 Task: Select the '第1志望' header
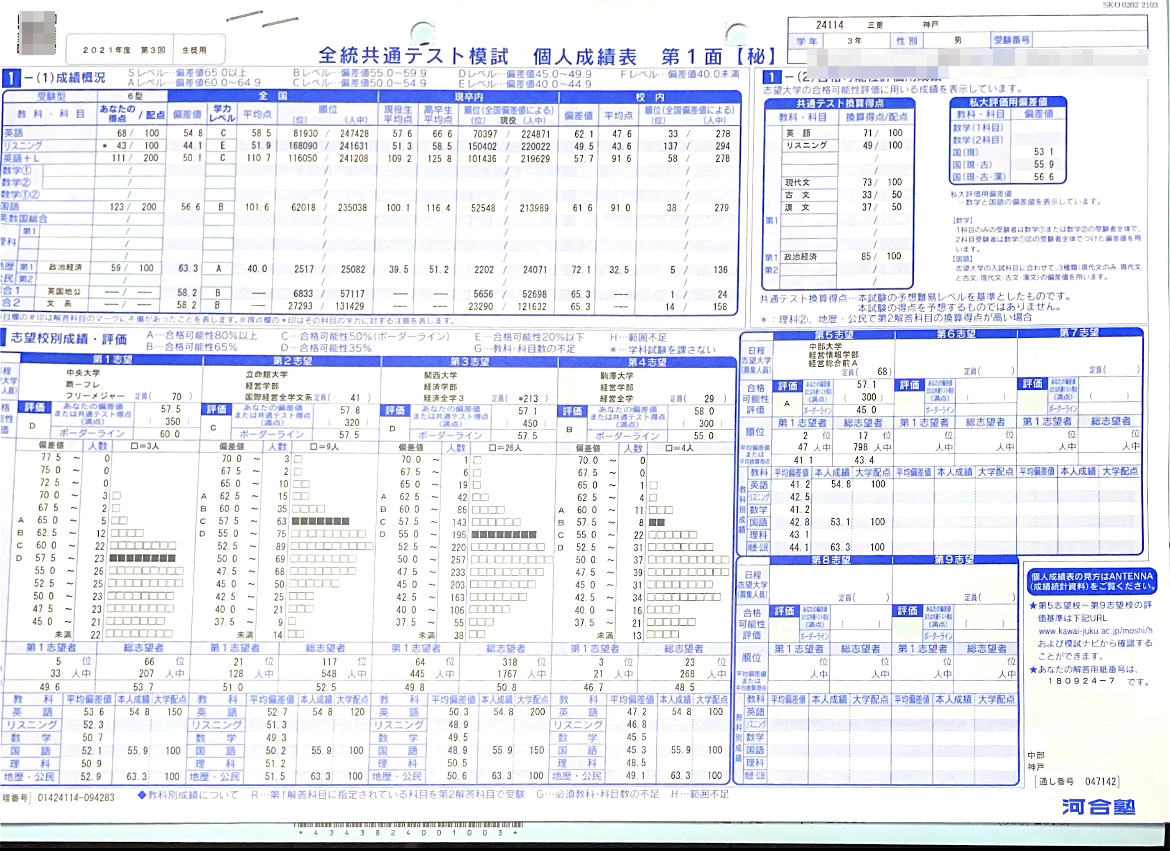pyautogui.click(x=112, y=359)
